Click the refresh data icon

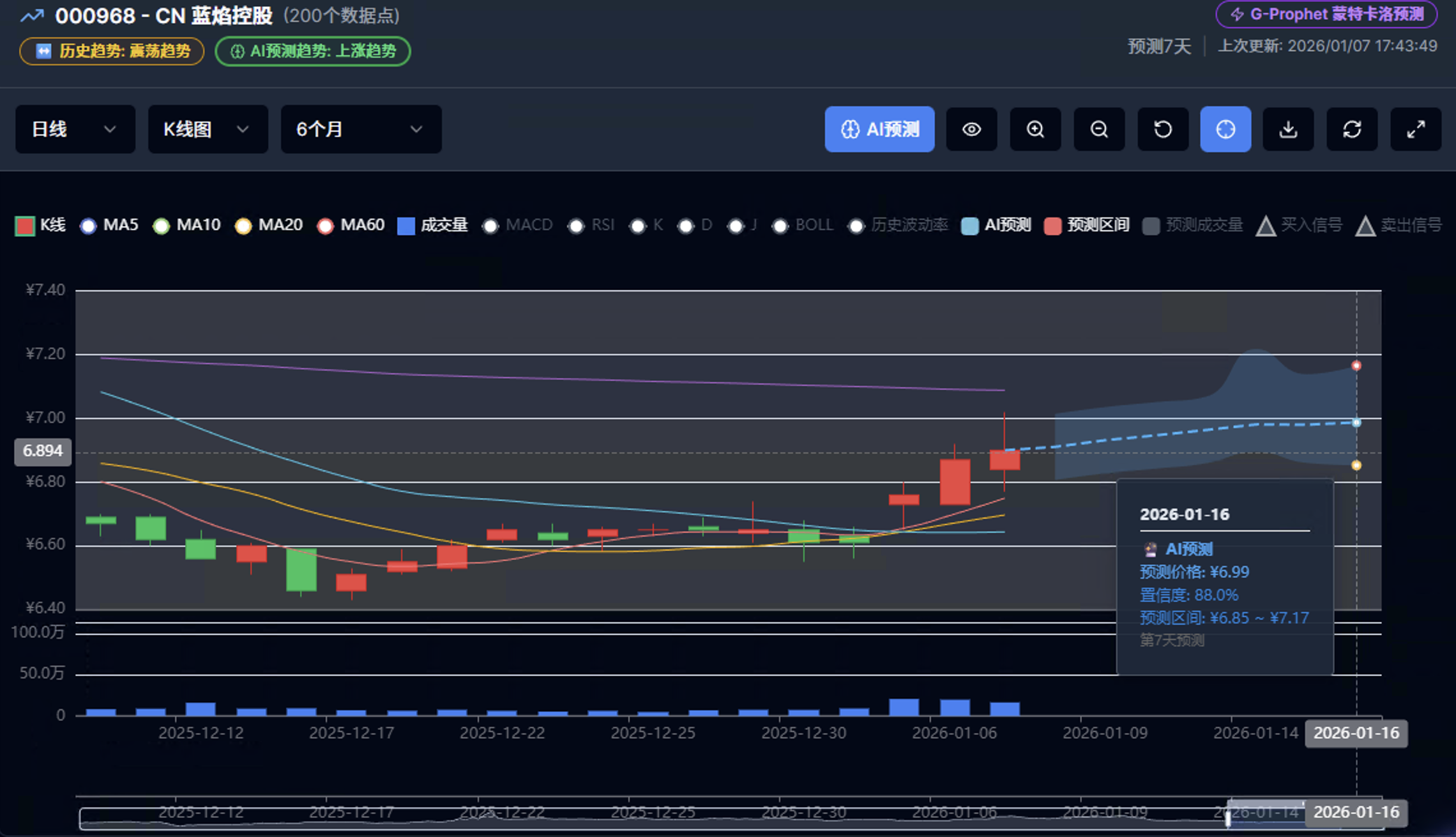[1352, 129]
